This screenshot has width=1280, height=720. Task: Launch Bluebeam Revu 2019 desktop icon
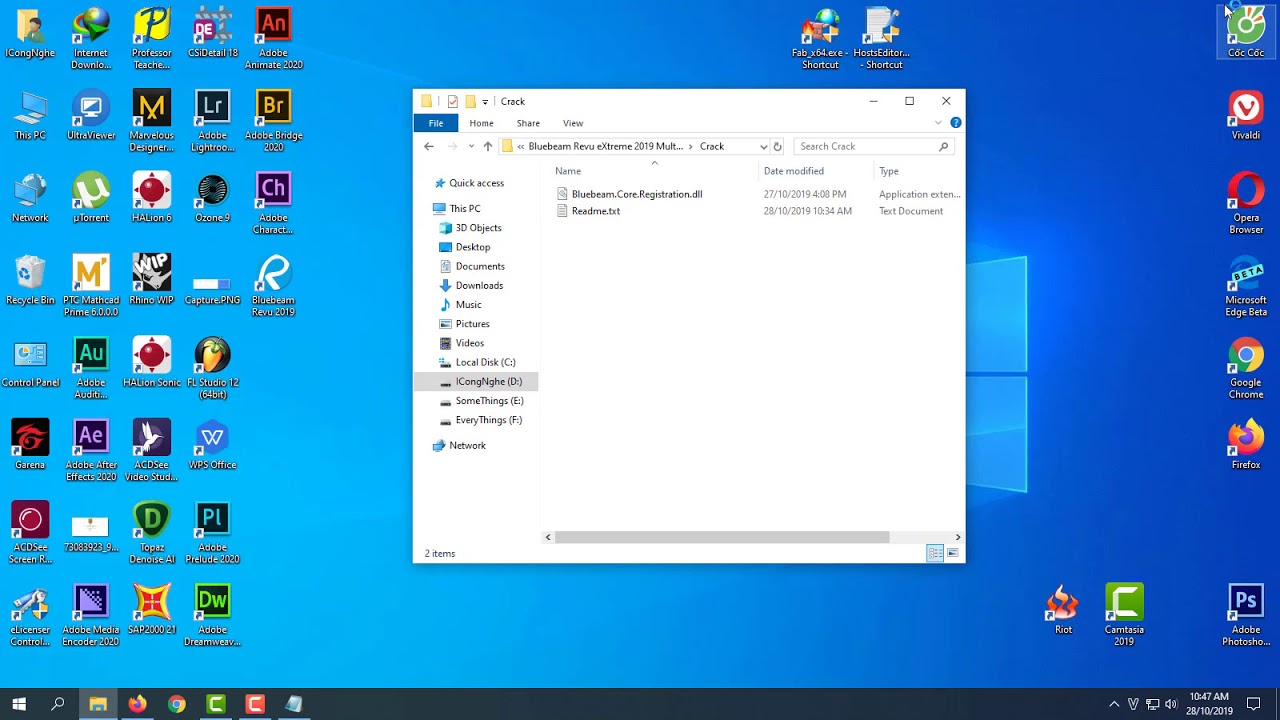pos(273,286)
